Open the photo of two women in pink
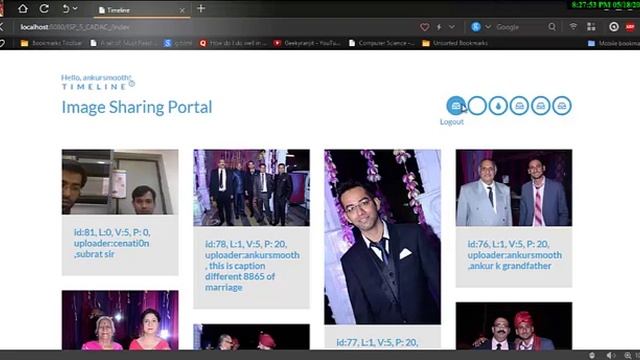 pyautogui.click(x=120, y=320)
